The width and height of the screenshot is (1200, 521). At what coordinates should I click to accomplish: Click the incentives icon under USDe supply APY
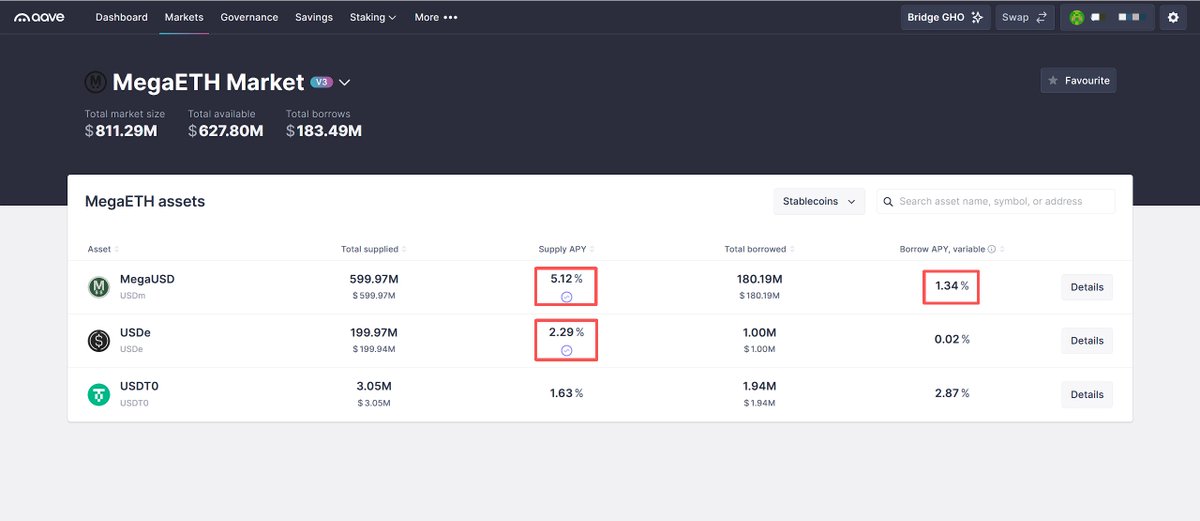click(567, 350)
